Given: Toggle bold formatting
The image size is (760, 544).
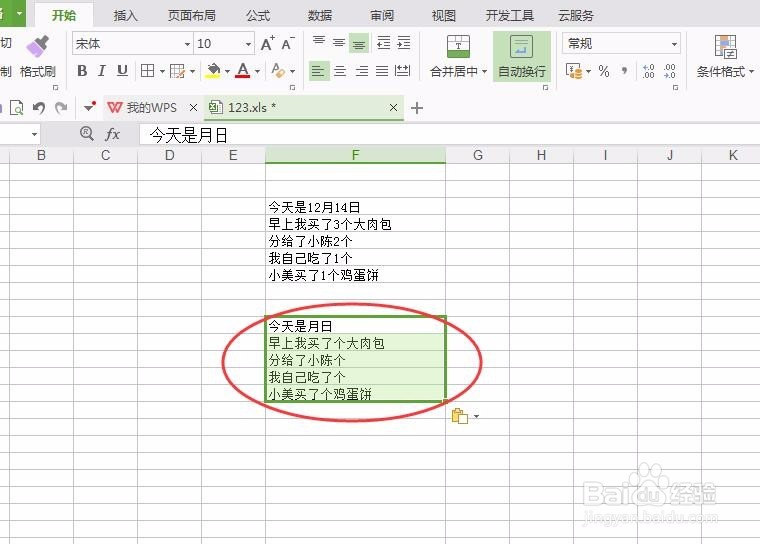Looking at the screenshot, I should coord(82,71).
